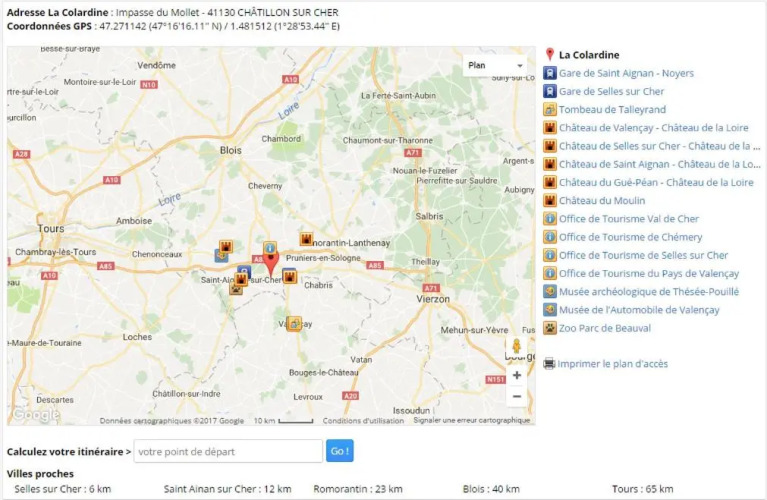The image size is (767, 500).
Task: Select Zoo Parc de Beauval link
Action: point(604,328)
